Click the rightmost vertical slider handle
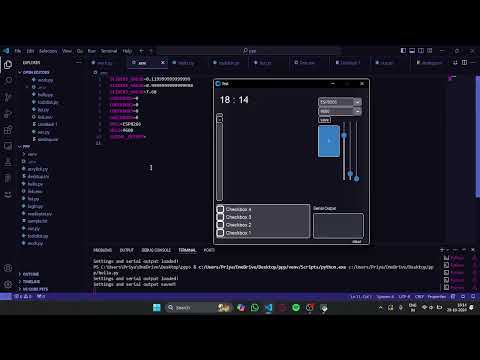This screenshot has width=480, height=360. click(356, 179)
